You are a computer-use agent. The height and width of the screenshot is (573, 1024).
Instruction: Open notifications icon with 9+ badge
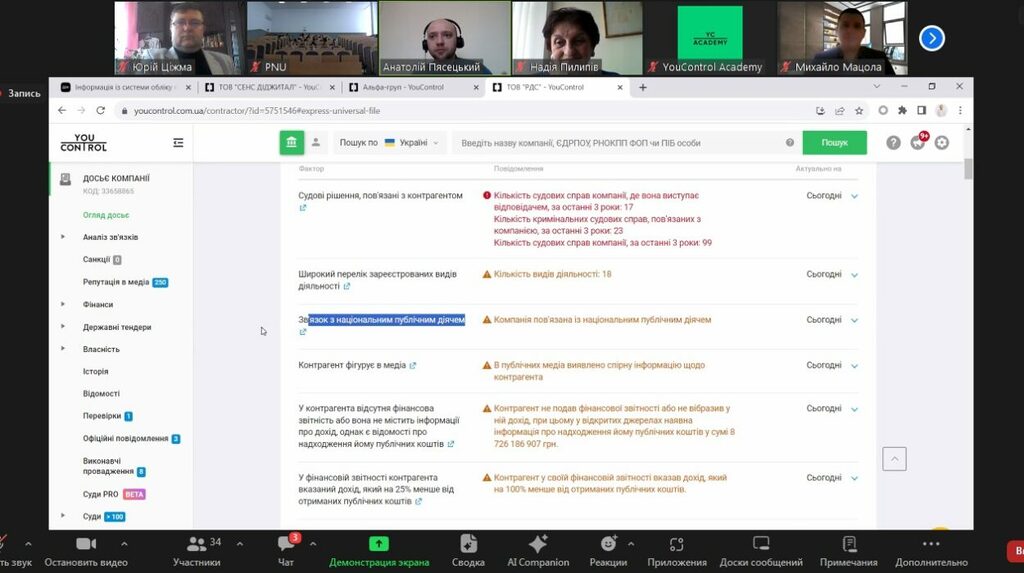918,143
